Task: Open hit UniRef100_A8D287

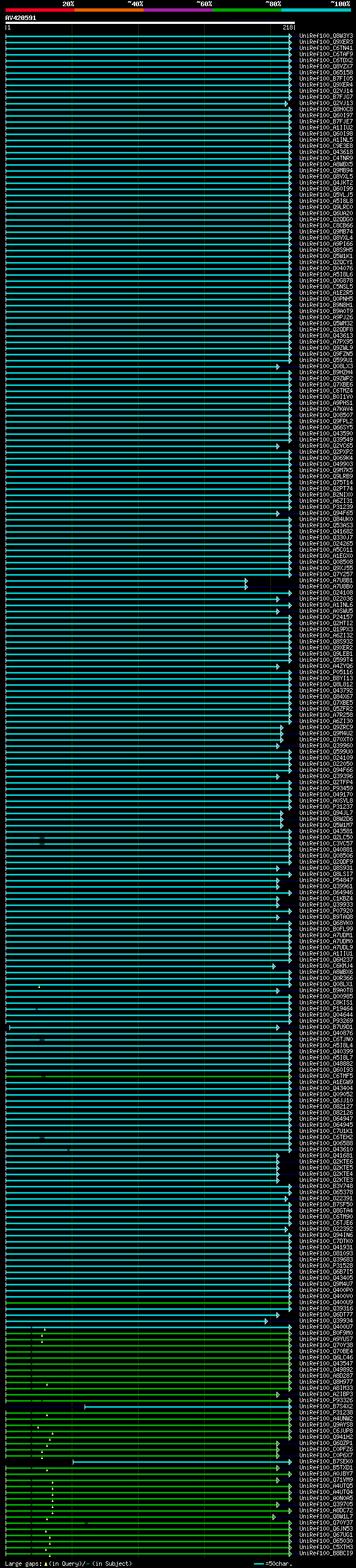Action: tap(326, 1376)
